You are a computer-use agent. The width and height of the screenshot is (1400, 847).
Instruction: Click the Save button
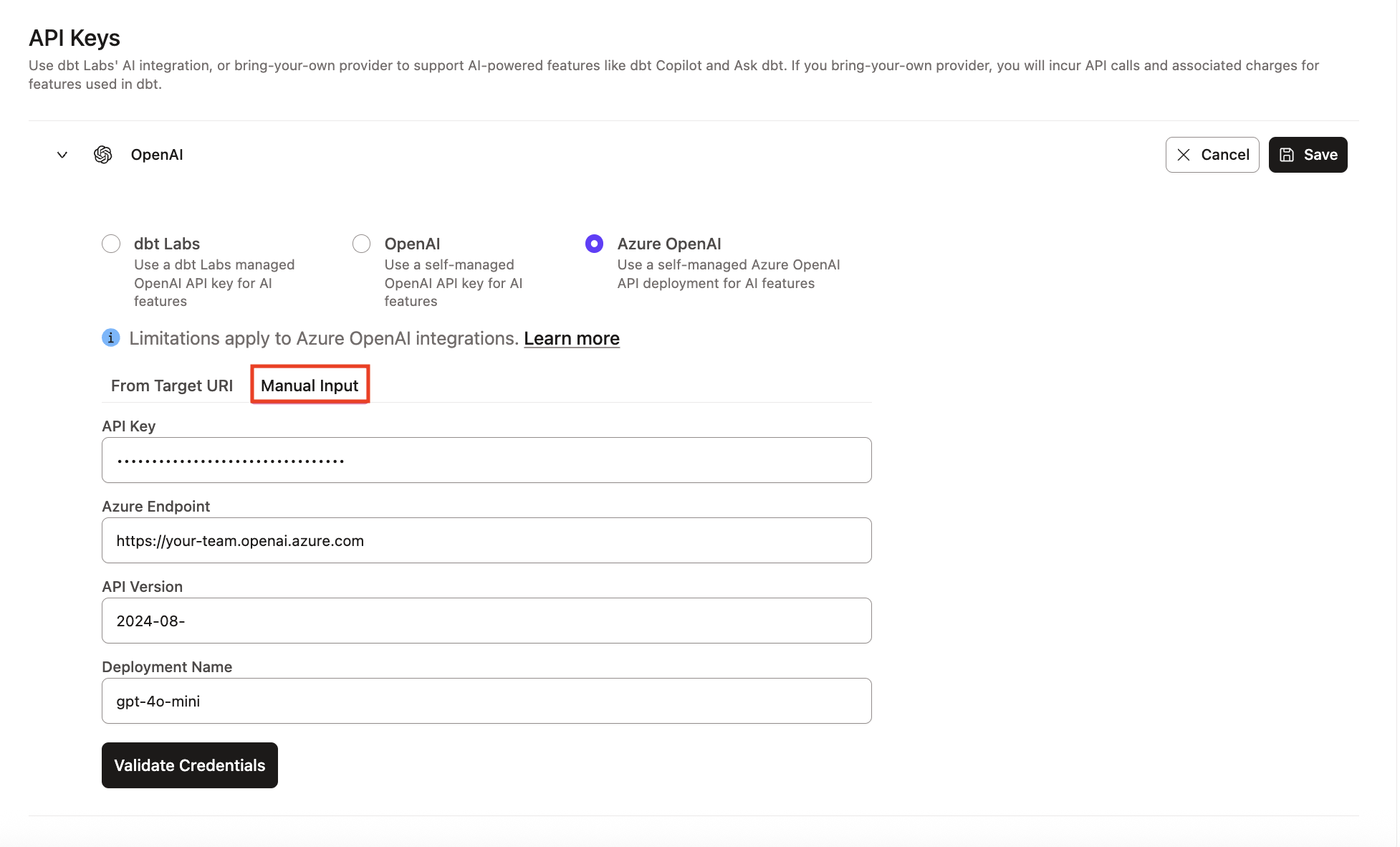click(1308, 154)
